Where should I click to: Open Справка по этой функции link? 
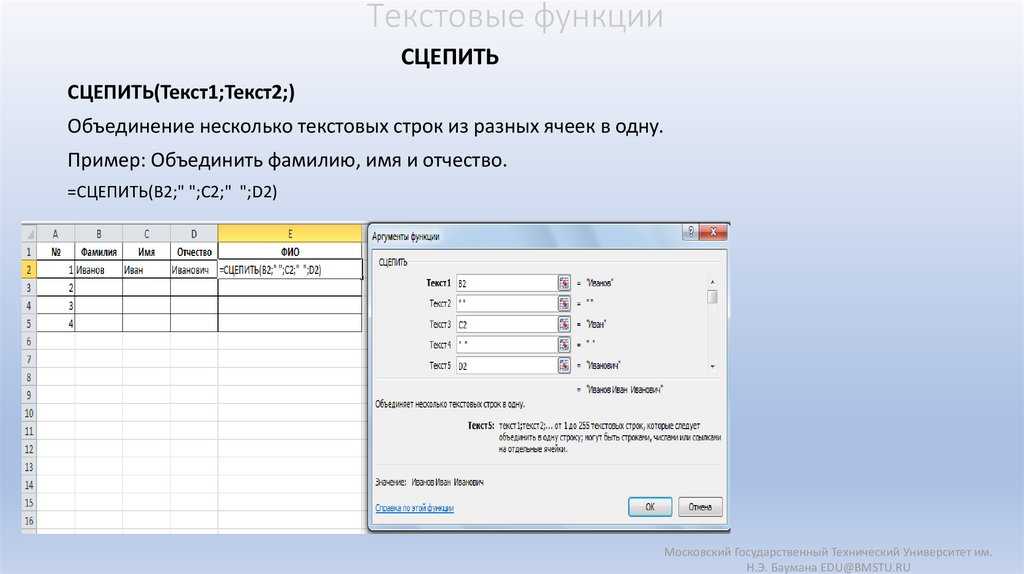pos(414,508)
